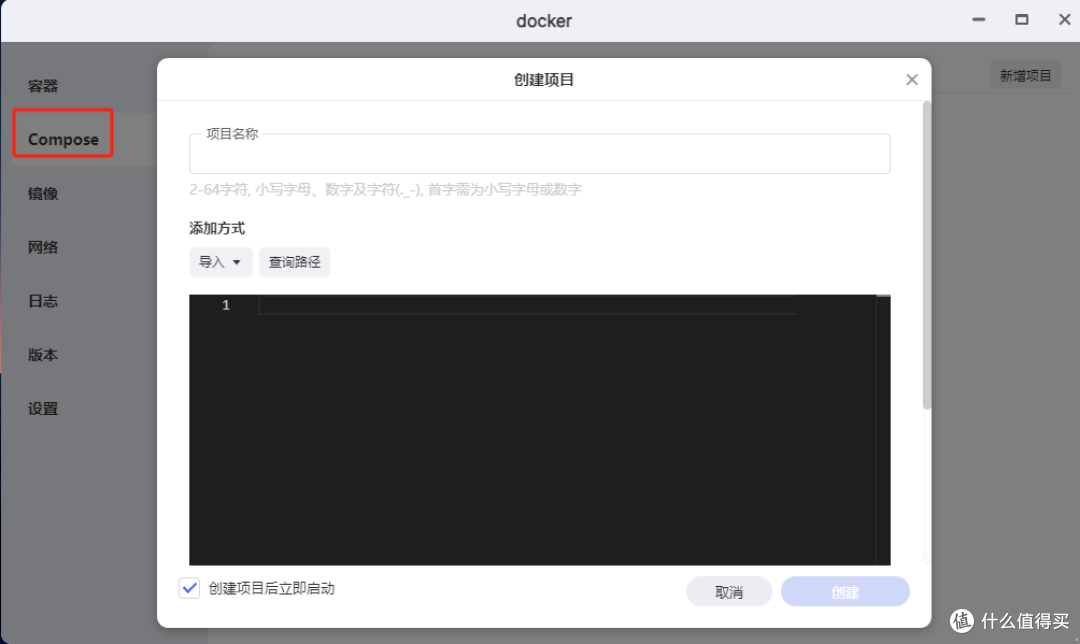Click the 项目名称 input field
The height and width of the screenshot is (644, 1080).
539,154
